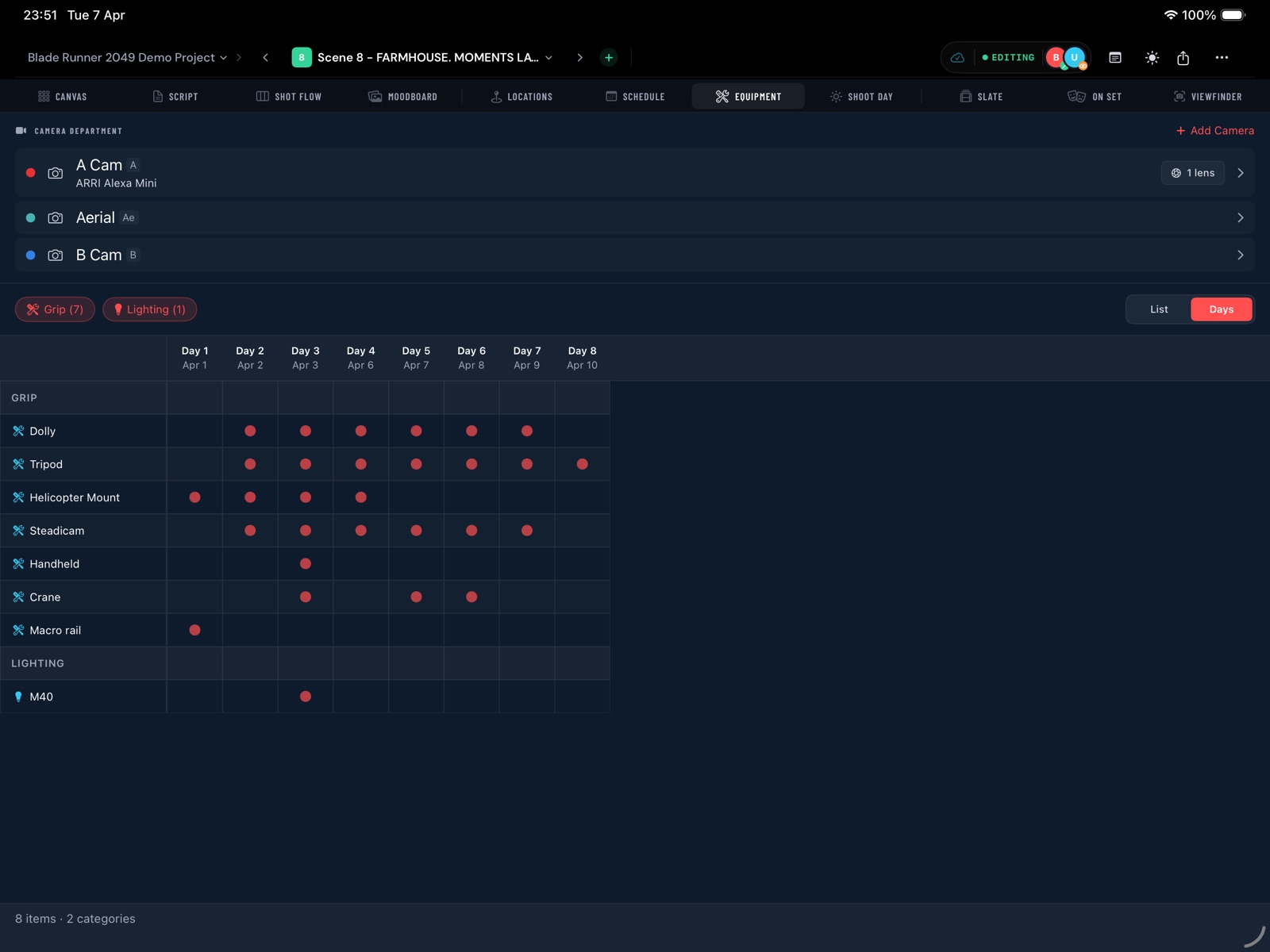Open the Viewfinder panel
This screenshot has width=1270, height=952.
(1181, 96)
